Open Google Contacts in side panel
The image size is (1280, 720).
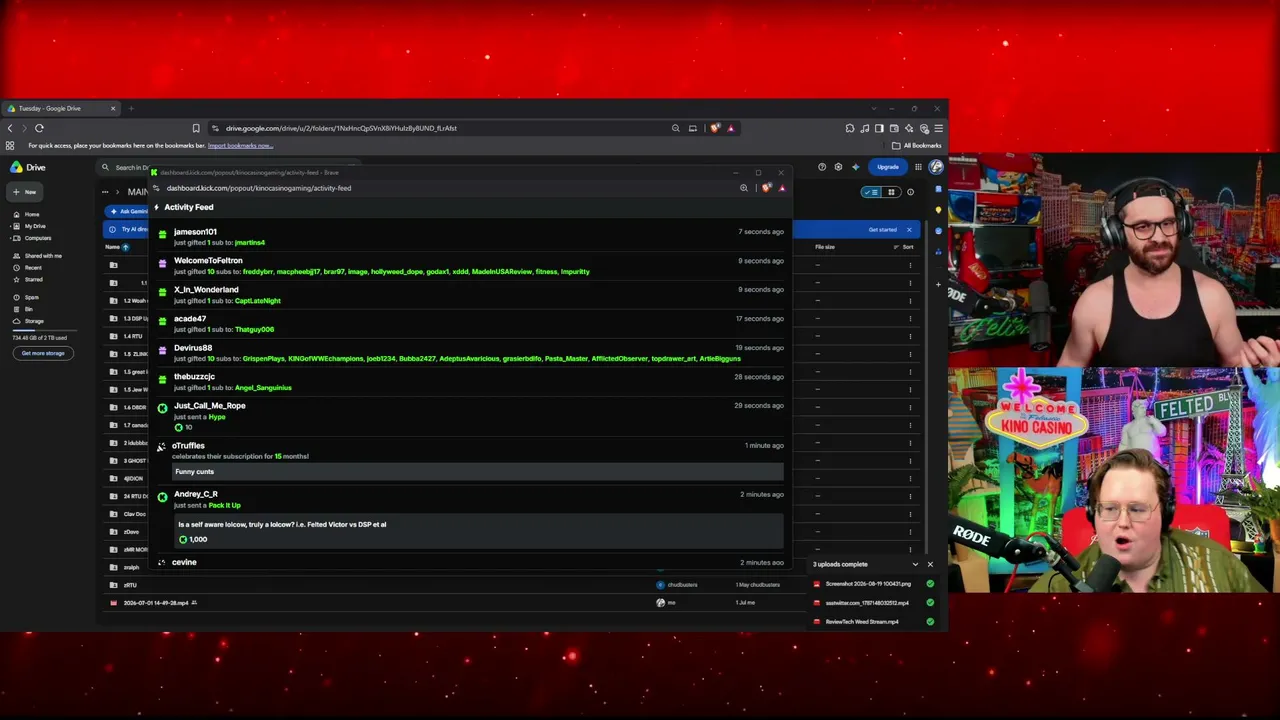point(938,252)
